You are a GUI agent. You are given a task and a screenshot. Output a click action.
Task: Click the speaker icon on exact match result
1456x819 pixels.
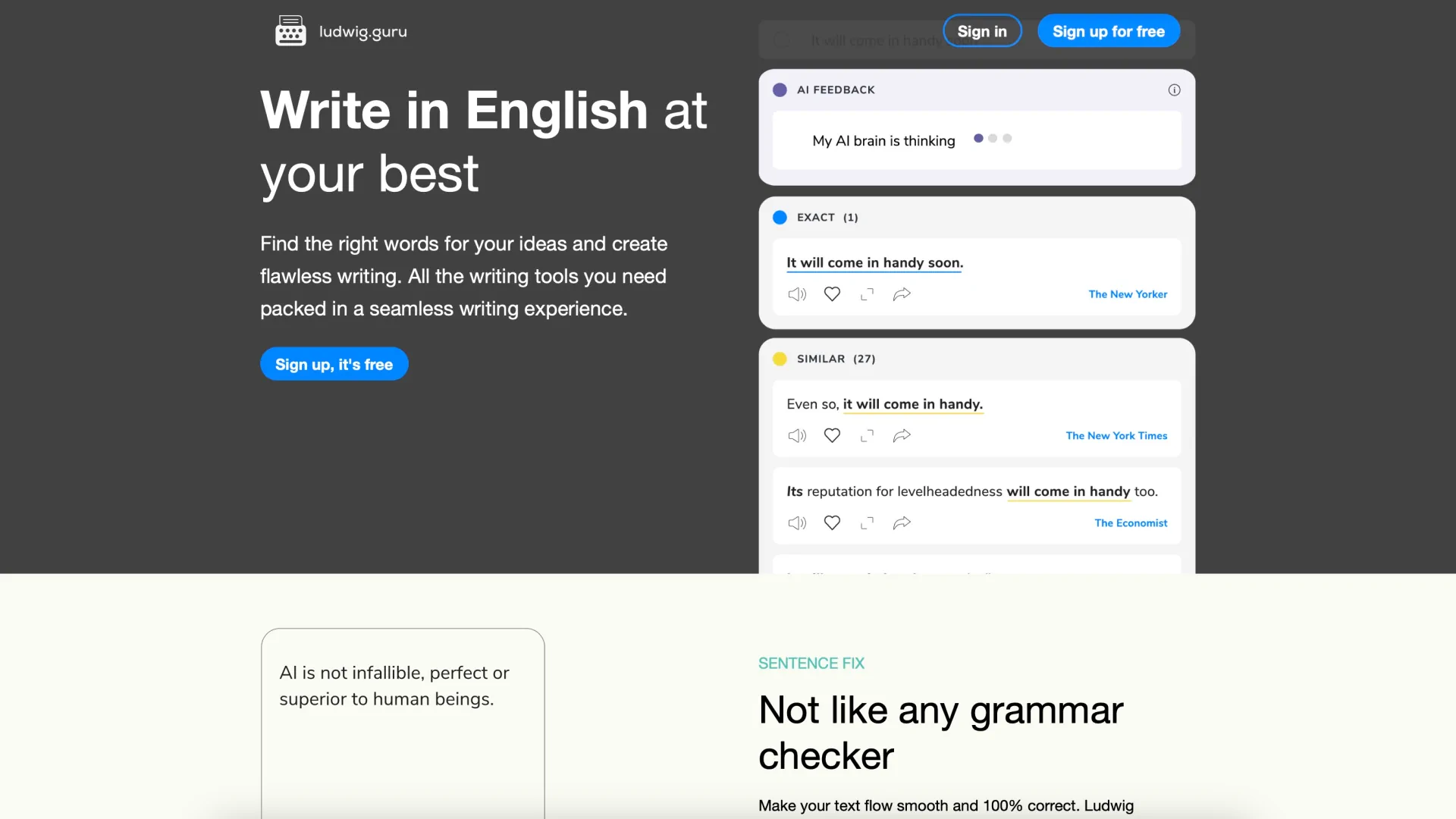(x=797, y=294)
